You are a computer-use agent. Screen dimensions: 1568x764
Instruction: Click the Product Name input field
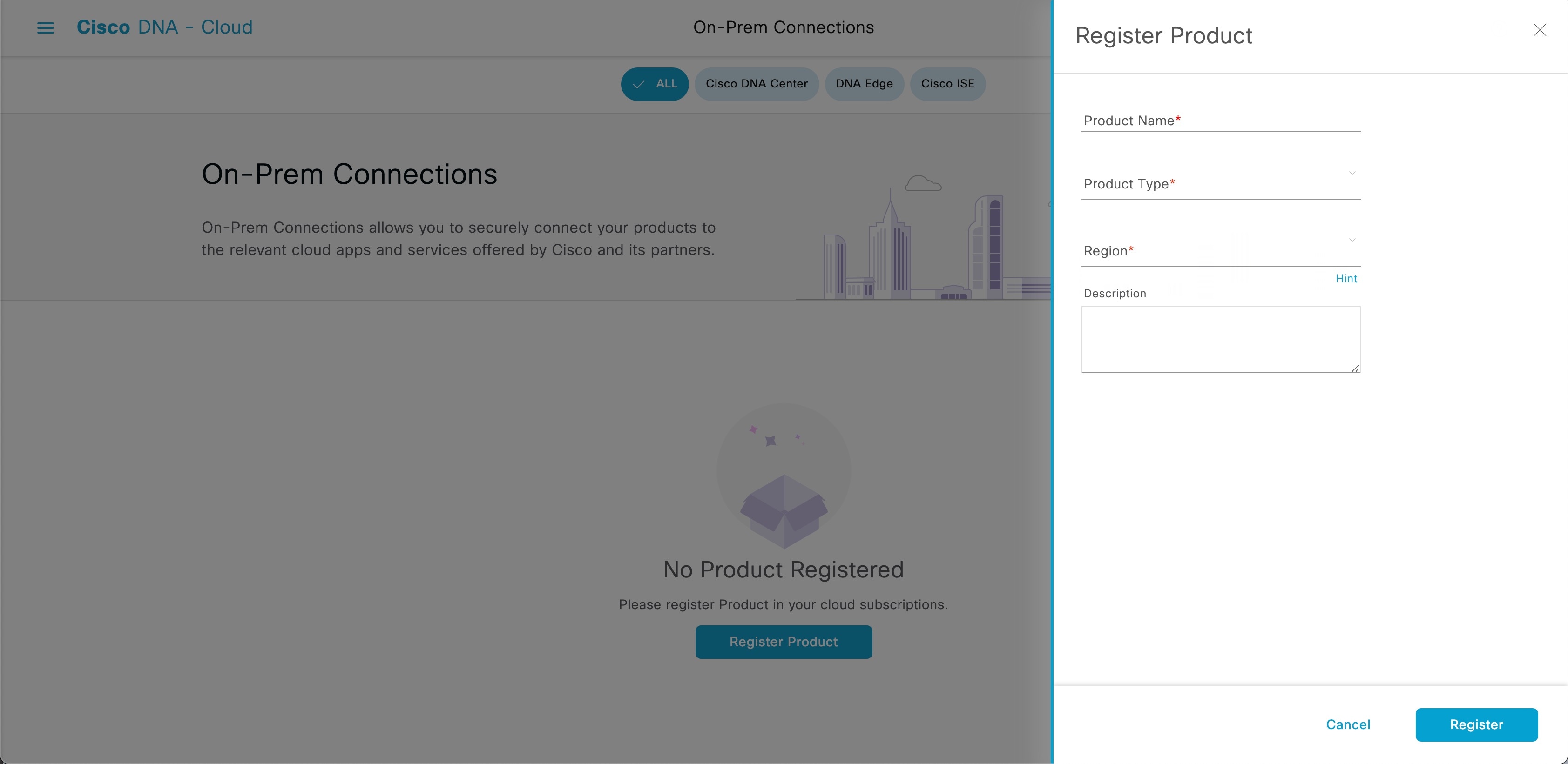click(1220, 121)
